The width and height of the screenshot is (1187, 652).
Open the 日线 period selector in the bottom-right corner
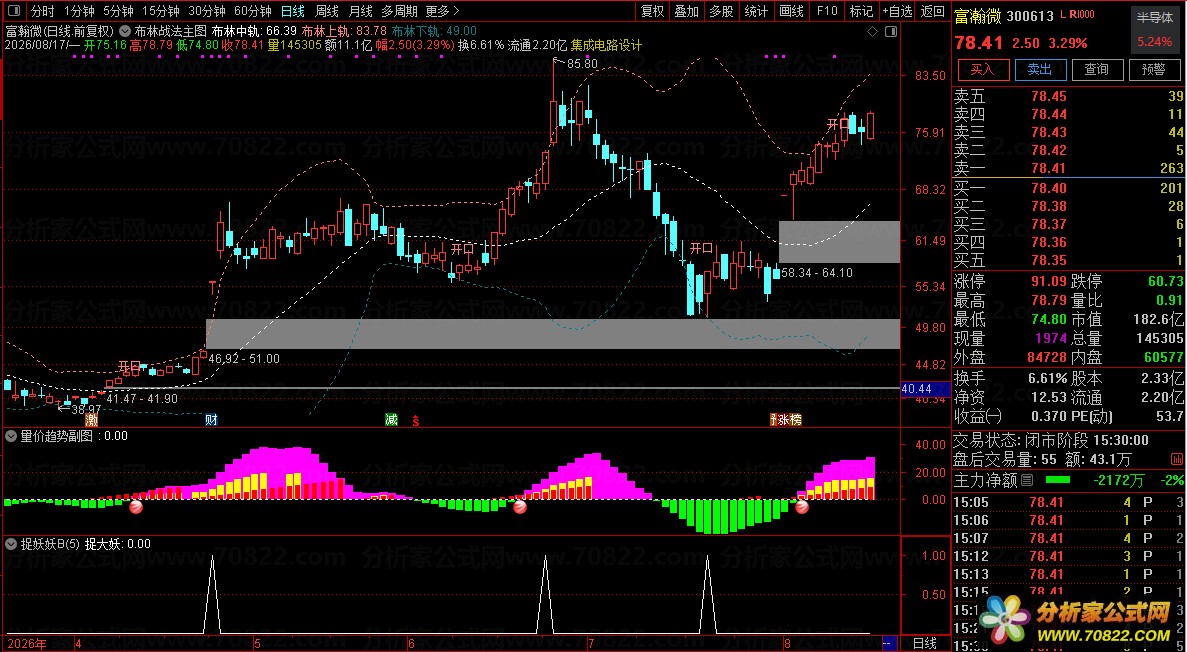tap(925, 643)
